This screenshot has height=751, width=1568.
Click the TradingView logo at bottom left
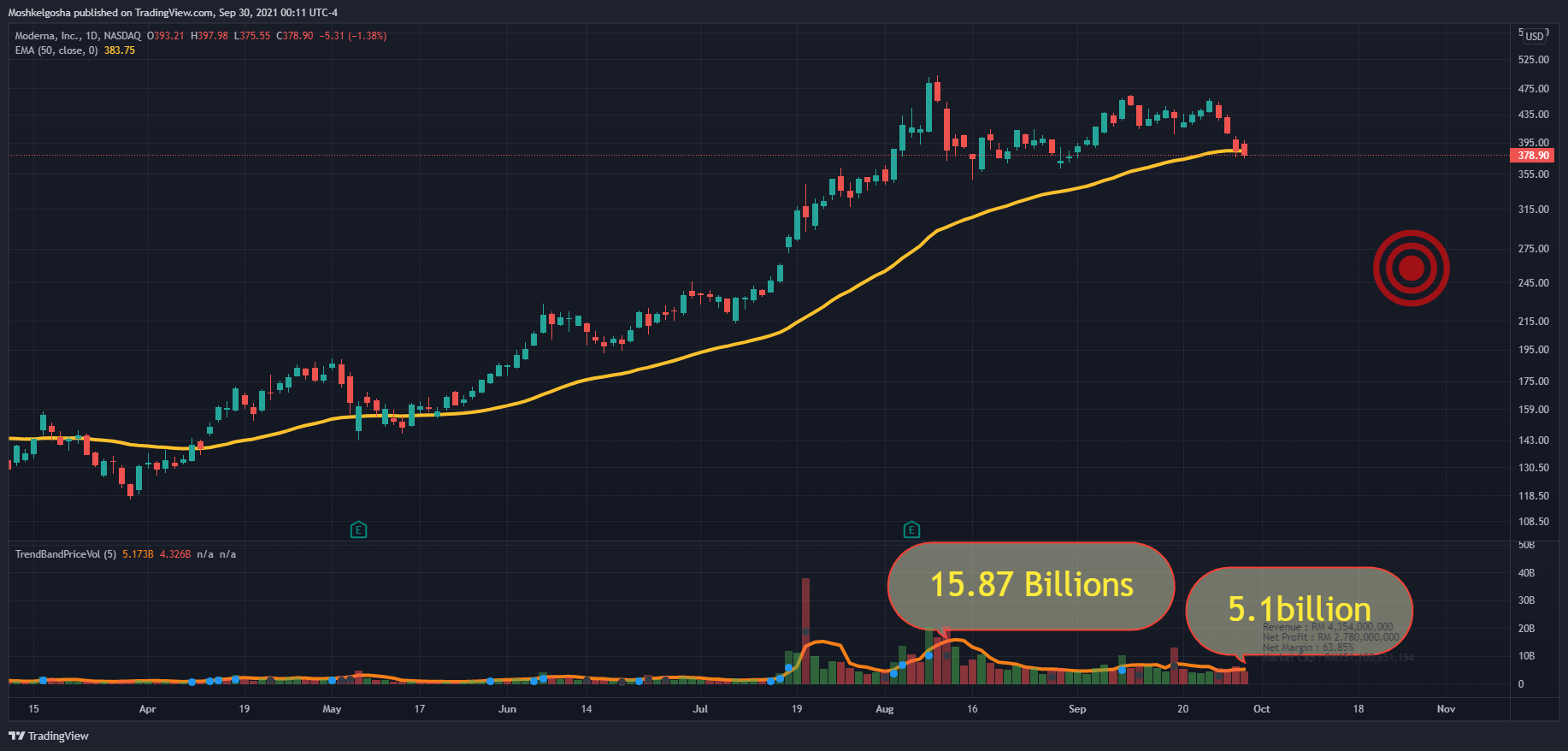pyautogui.click(x=49, y=736)
